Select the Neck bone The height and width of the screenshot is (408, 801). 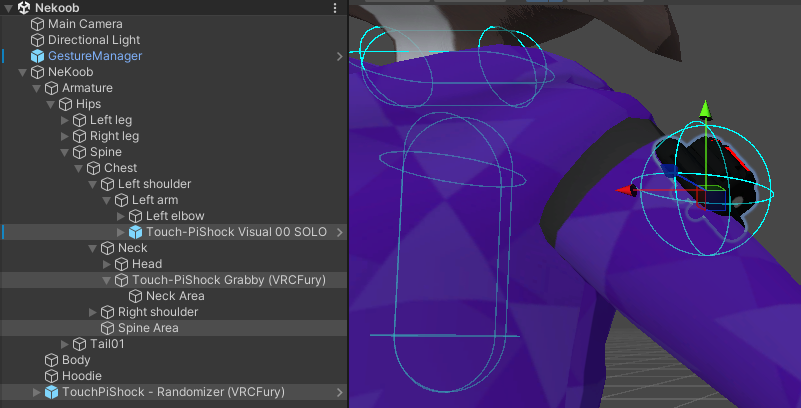point(133,248)
